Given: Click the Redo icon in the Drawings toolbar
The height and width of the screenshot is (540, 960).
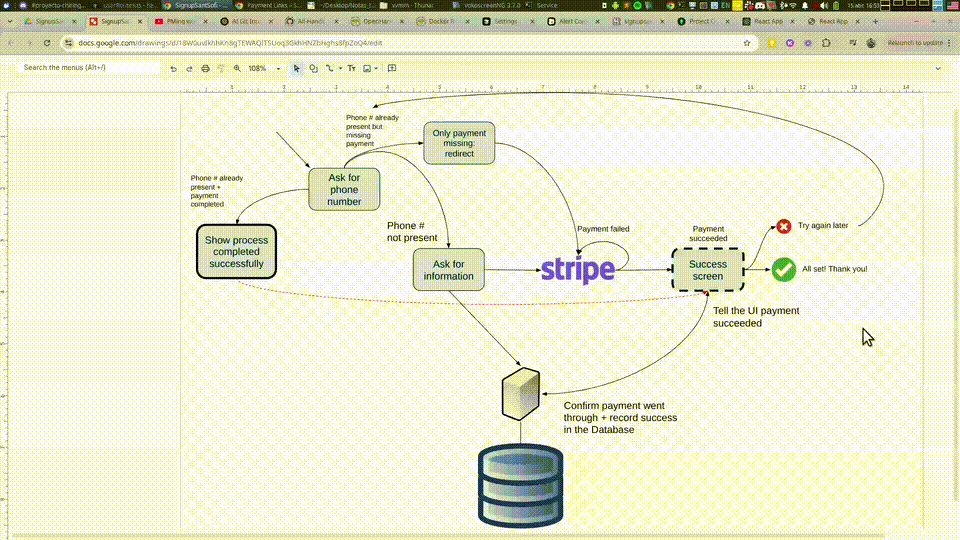Looking at the screenshot, I should tap(189, 69).
